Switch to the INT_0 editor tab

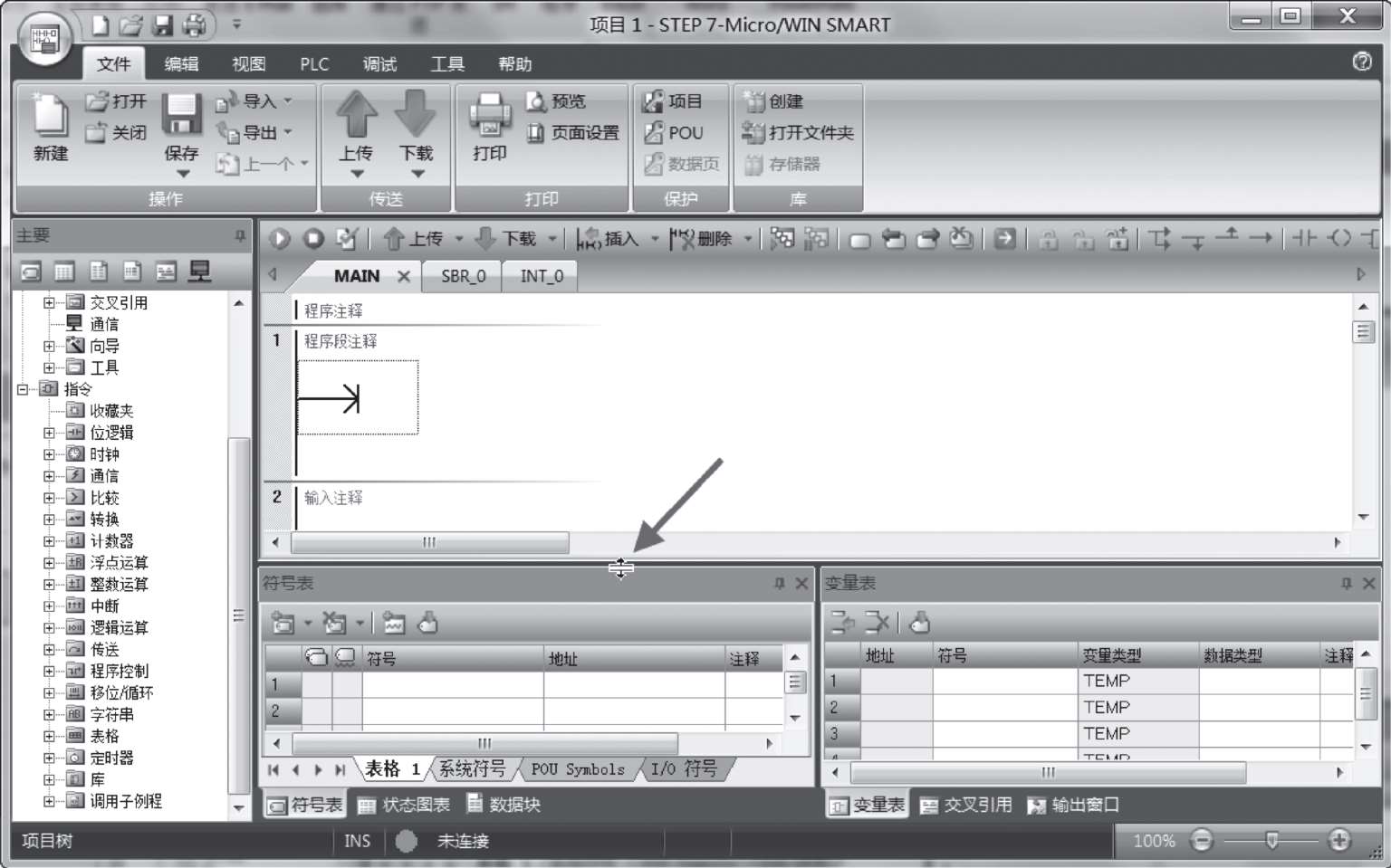point(542,276)
